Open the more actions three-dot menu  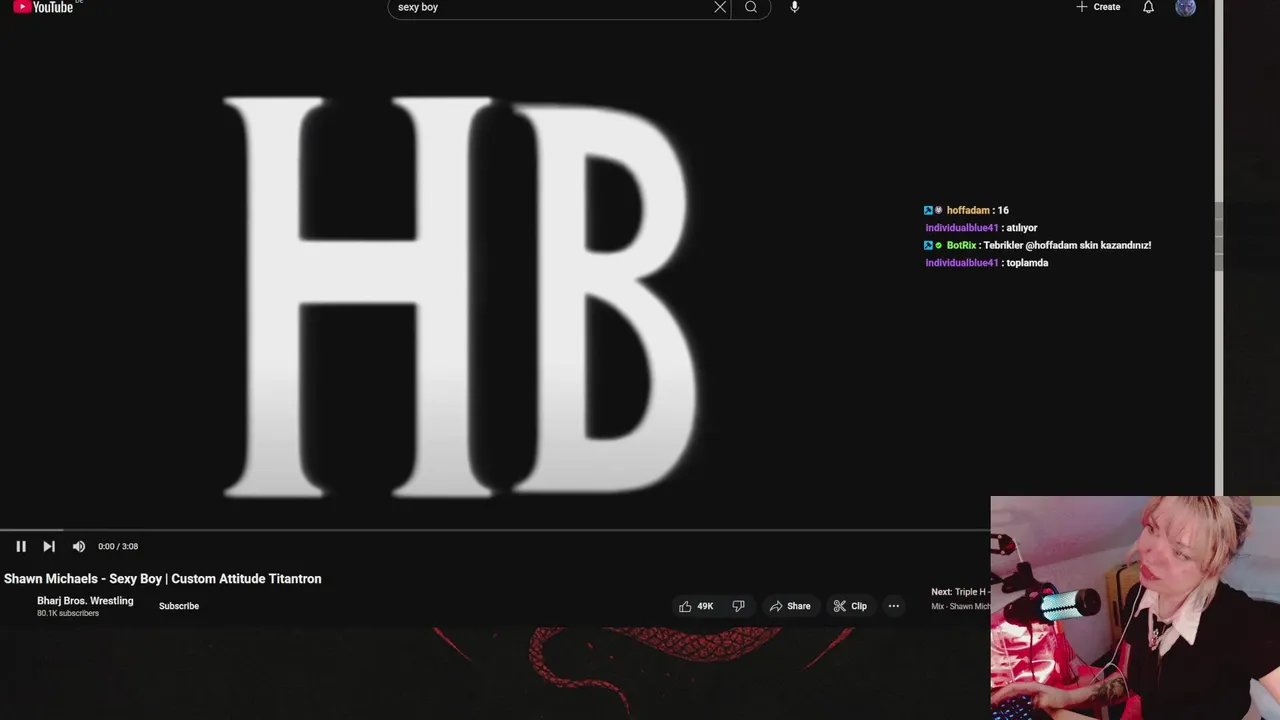tap(894, 606)
